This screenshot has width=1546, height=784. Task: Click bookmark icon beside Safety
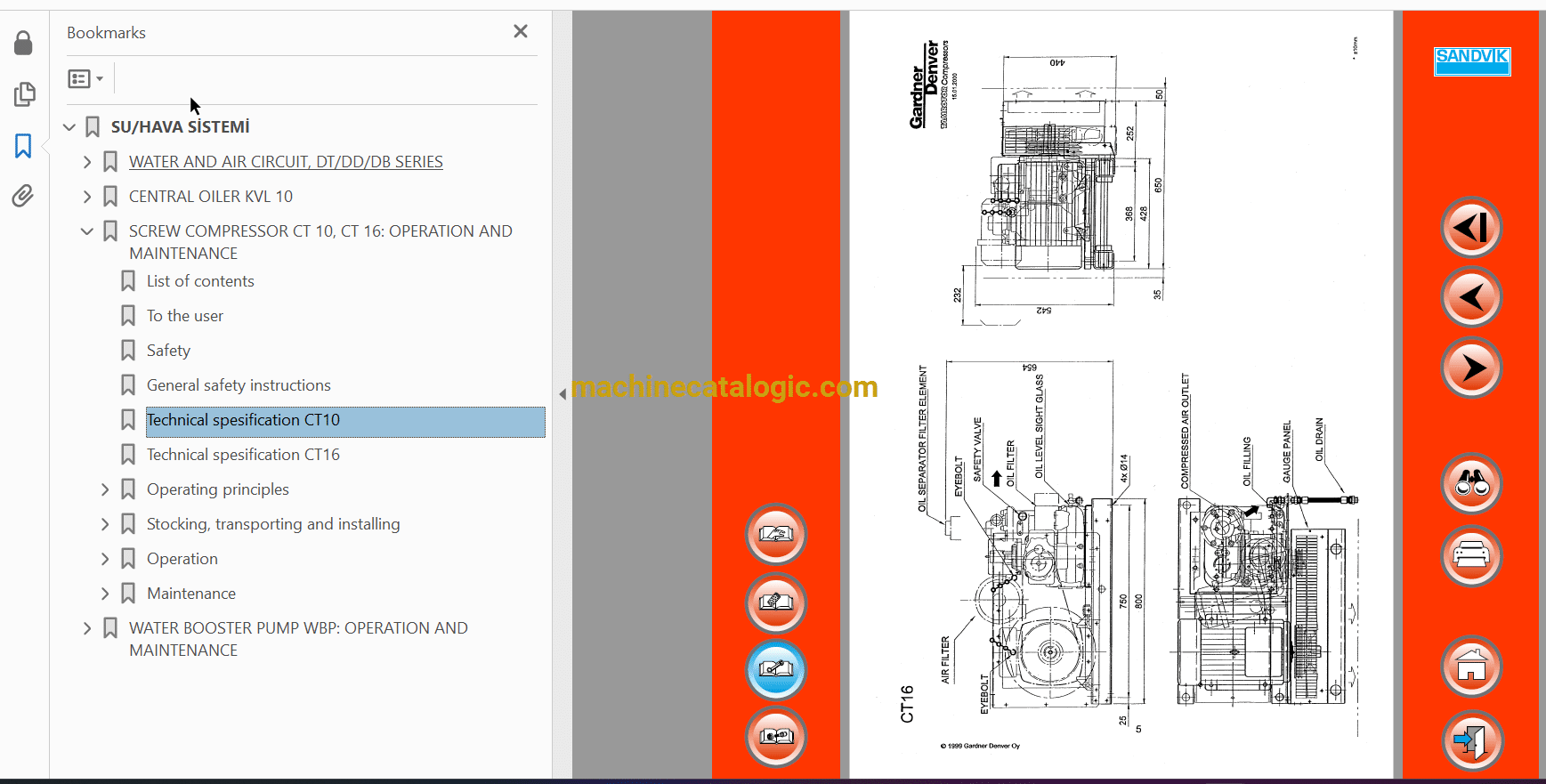coord(128,351)
